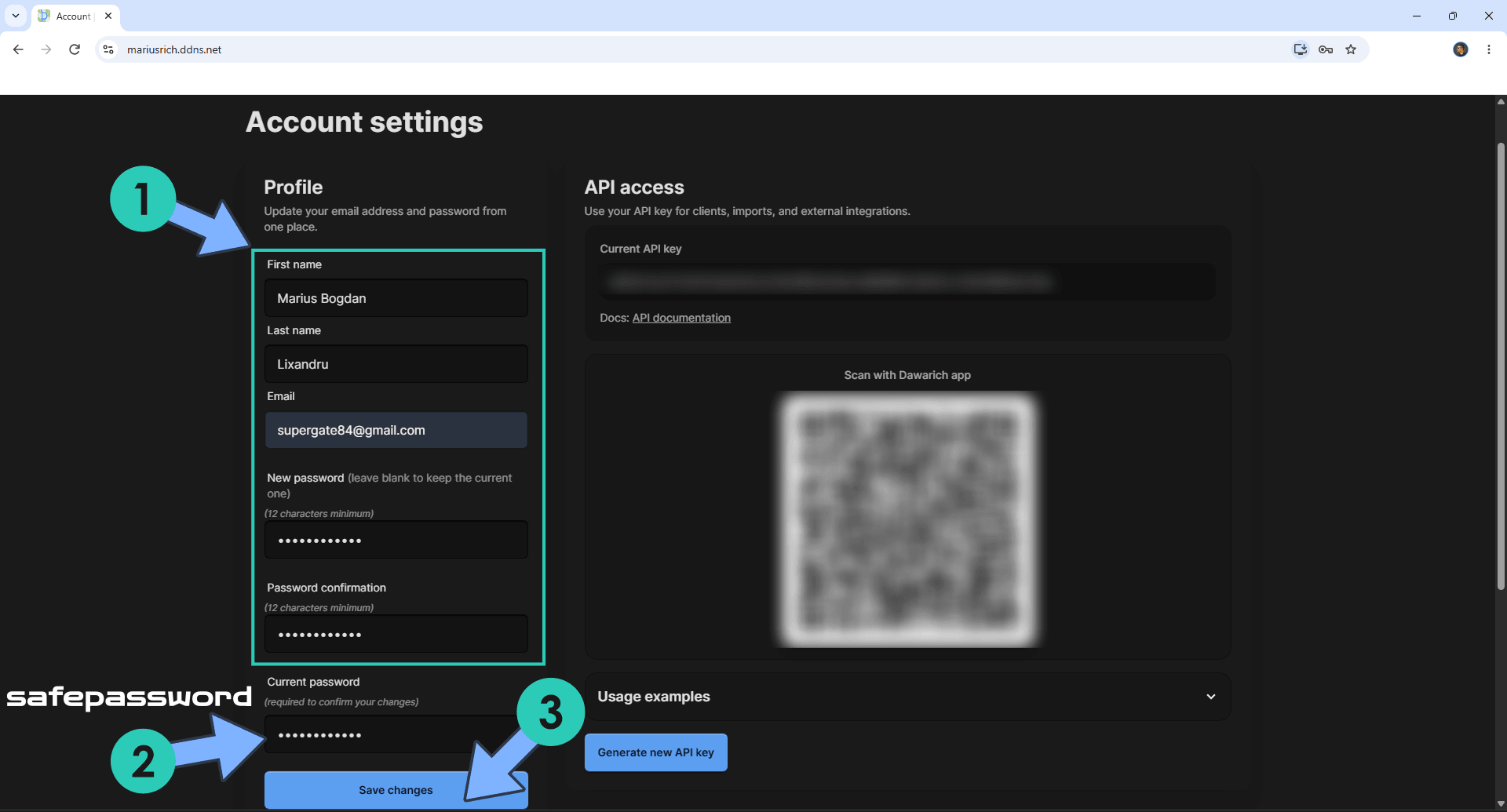Click the Profile heading
Viewport: 1507px width, 812px height.
(294, 188)
